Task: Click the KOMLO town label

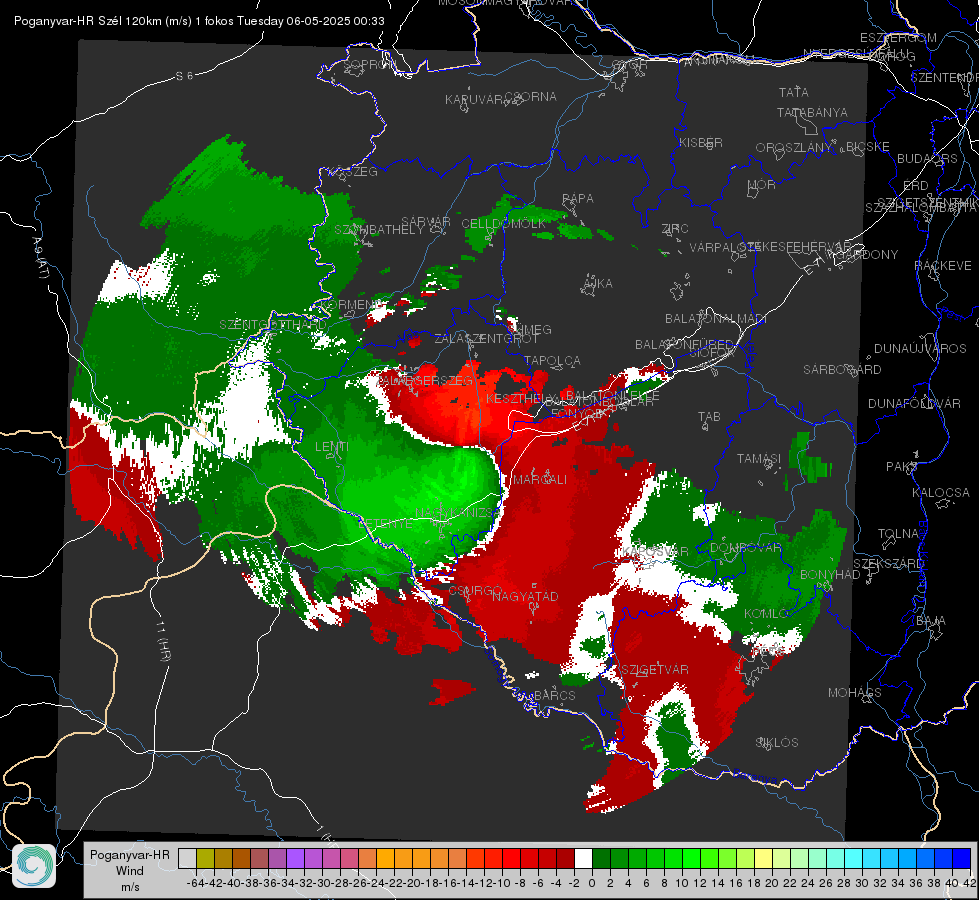Action: [766, 614]
